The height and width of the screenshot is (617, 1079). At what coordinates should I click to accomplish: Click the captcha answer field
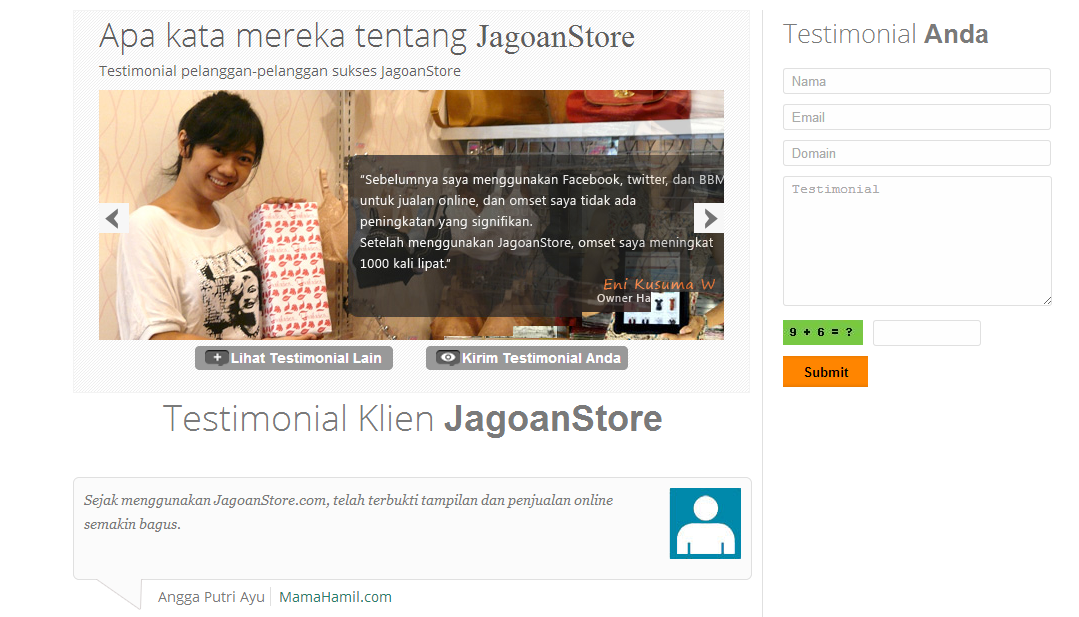click(x=926, y=333)
